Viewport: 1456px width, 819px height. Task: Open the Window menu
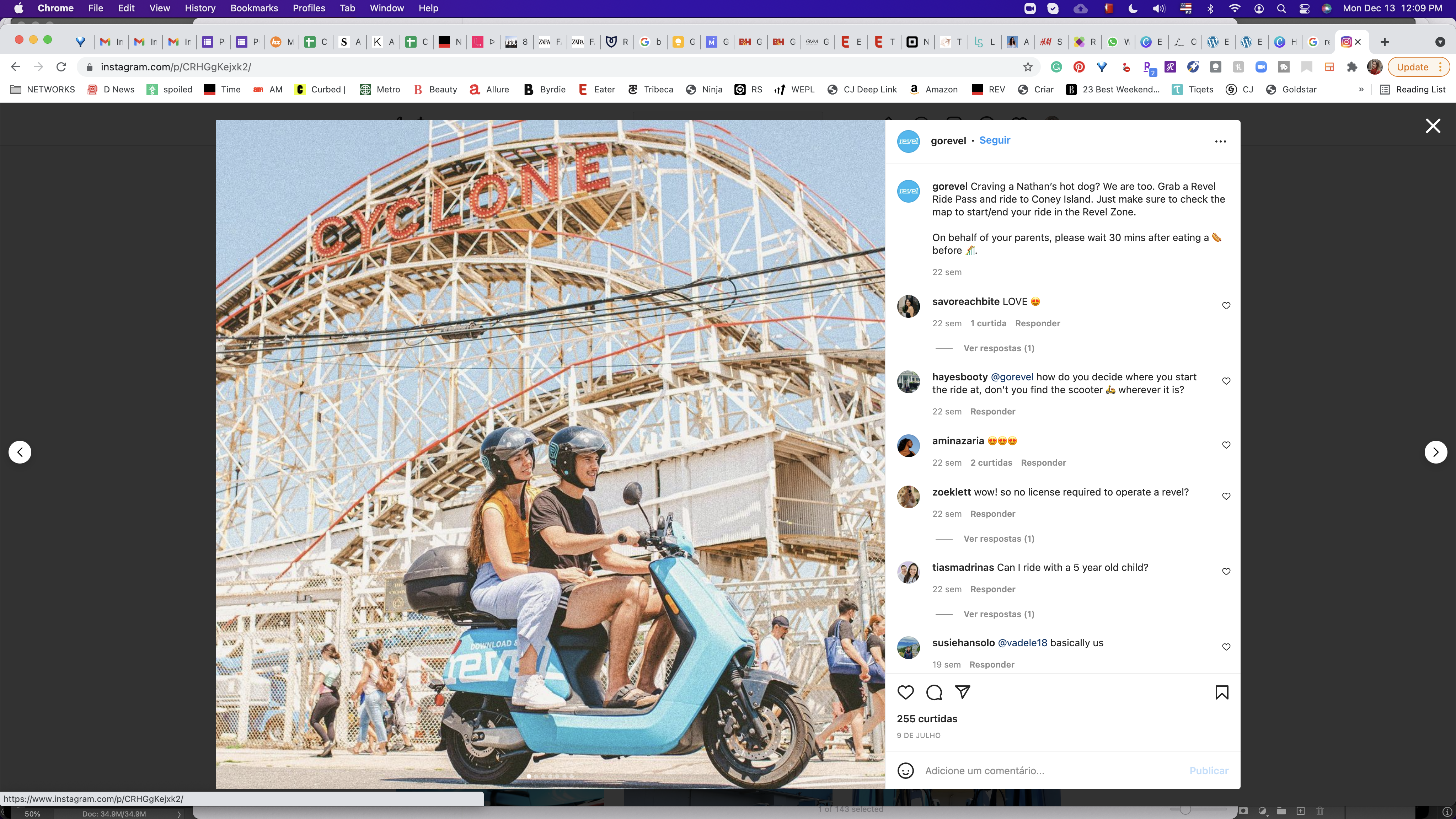pos(387,8)
